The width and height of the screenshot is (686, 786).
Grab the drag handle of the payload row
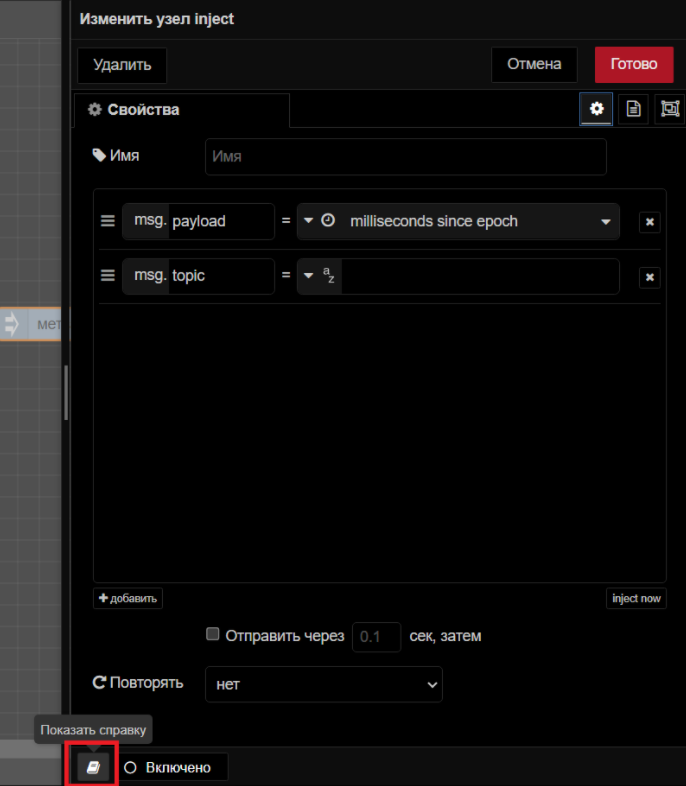click(108, 221)
